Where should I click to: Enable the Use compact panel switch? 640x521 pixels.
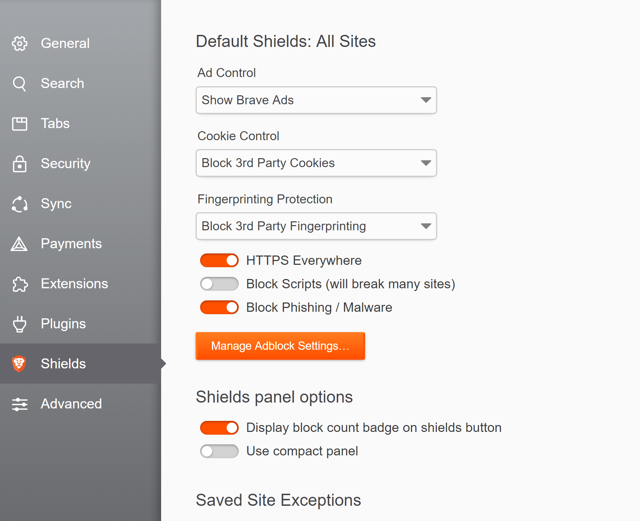219,452
